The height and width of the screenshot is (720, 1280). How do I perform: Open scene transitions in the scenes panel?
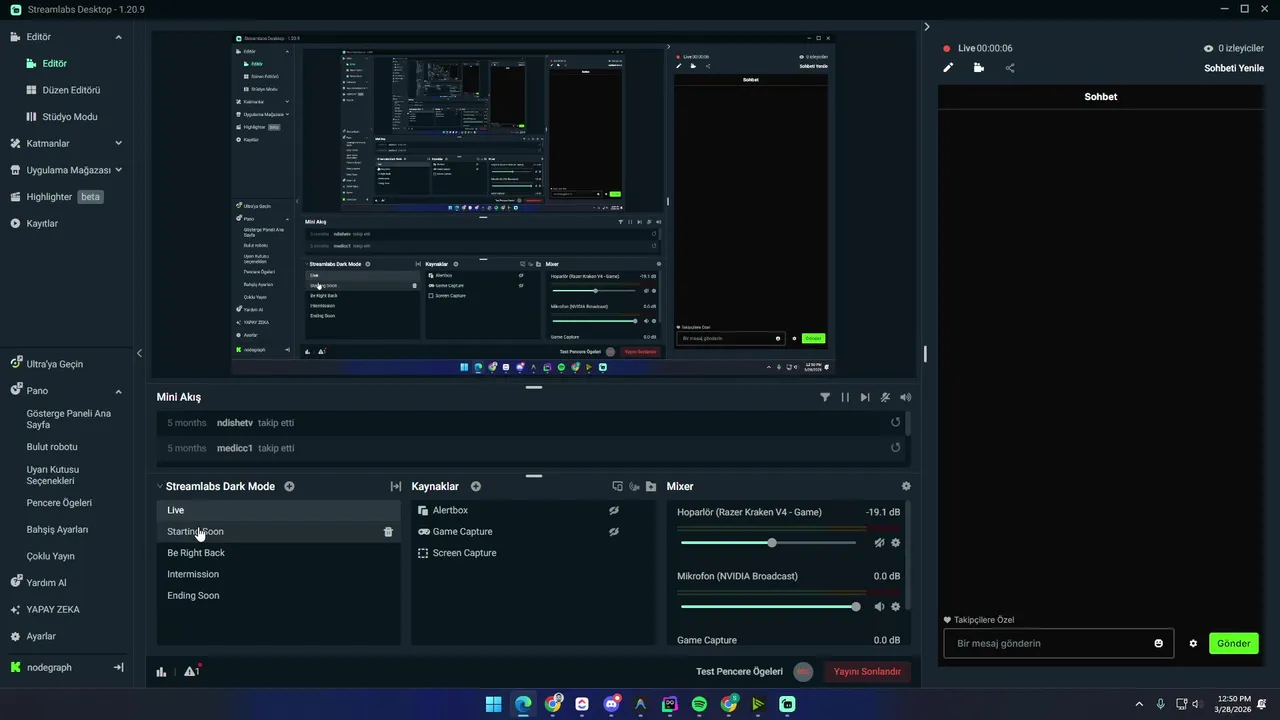pyautogui.click(x=395, y=486)
